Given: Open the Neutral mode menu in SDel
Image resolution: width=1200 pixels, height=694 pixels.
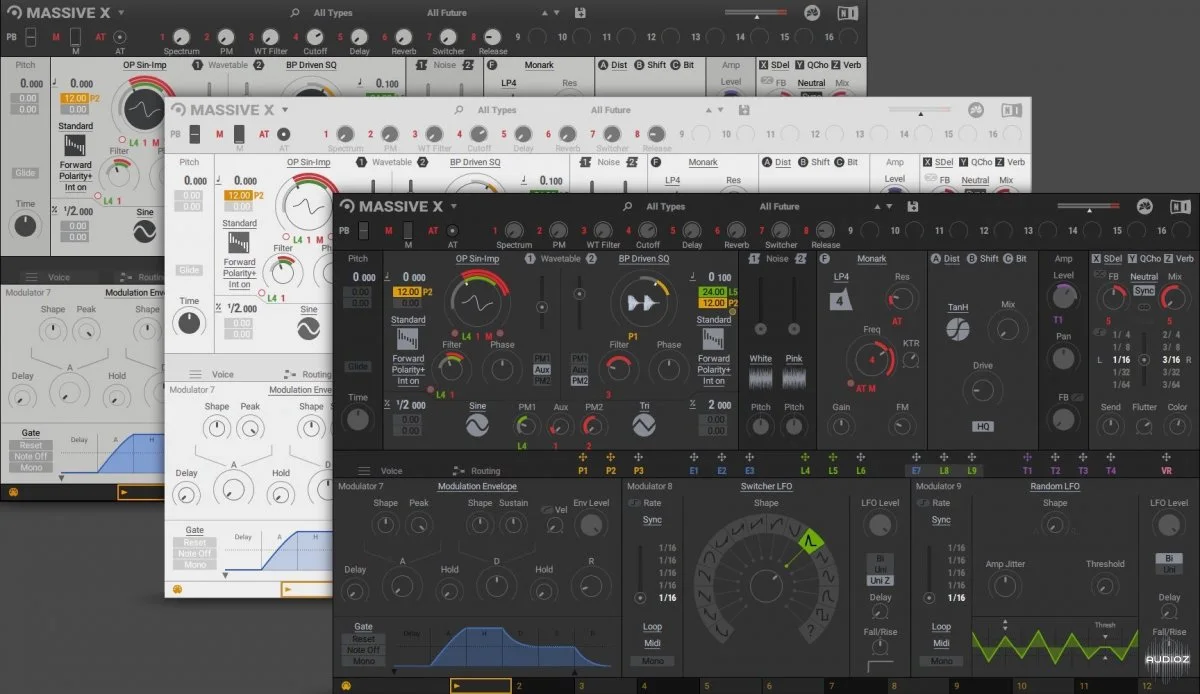Looking at the screenshot, I should click(x=1144, y=277).
